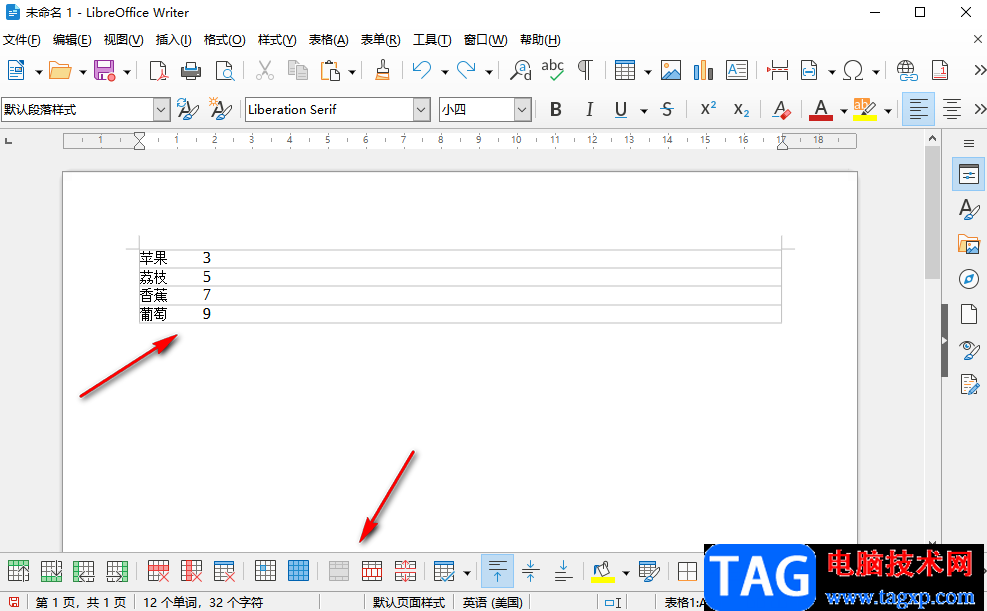Toggle print preview icon
The width and height of the screenshot is (987, 611).
pyautogui.click(x=225, y=70)
